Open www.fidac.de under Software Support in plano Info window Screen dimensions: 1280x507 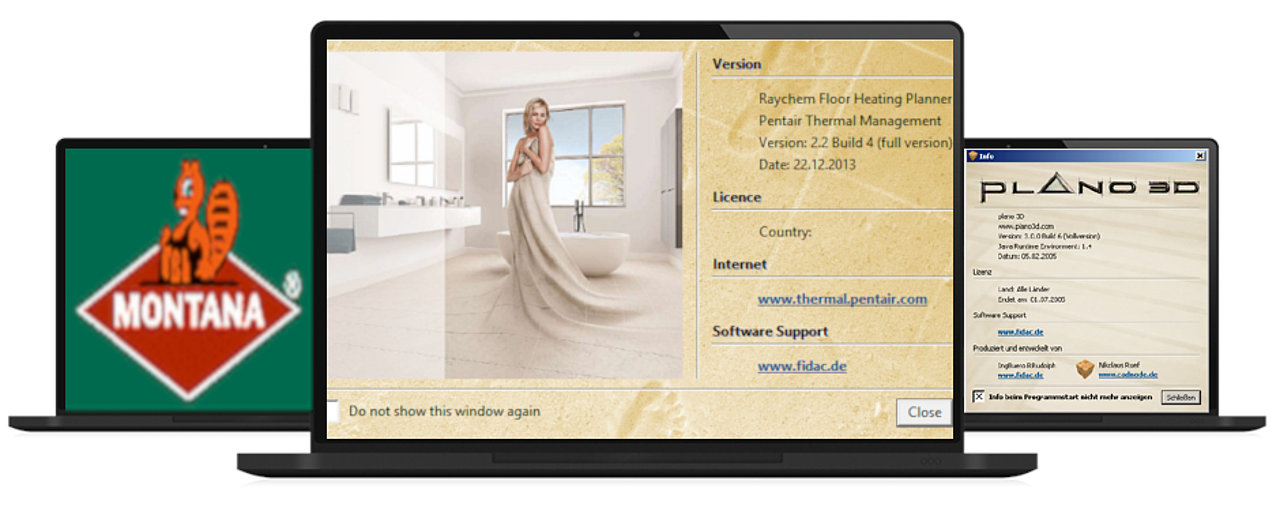pyautogui.click(x=1020, y=332)
